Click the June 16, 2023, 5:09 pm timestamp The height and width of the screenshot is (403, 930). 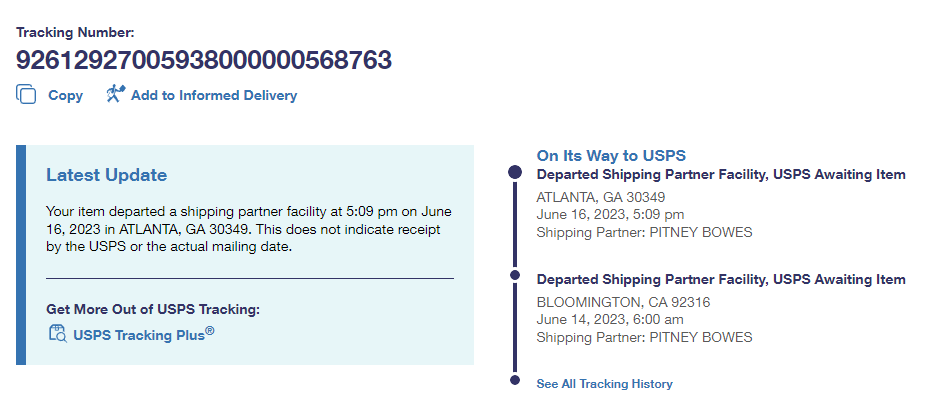pos(610,215)
